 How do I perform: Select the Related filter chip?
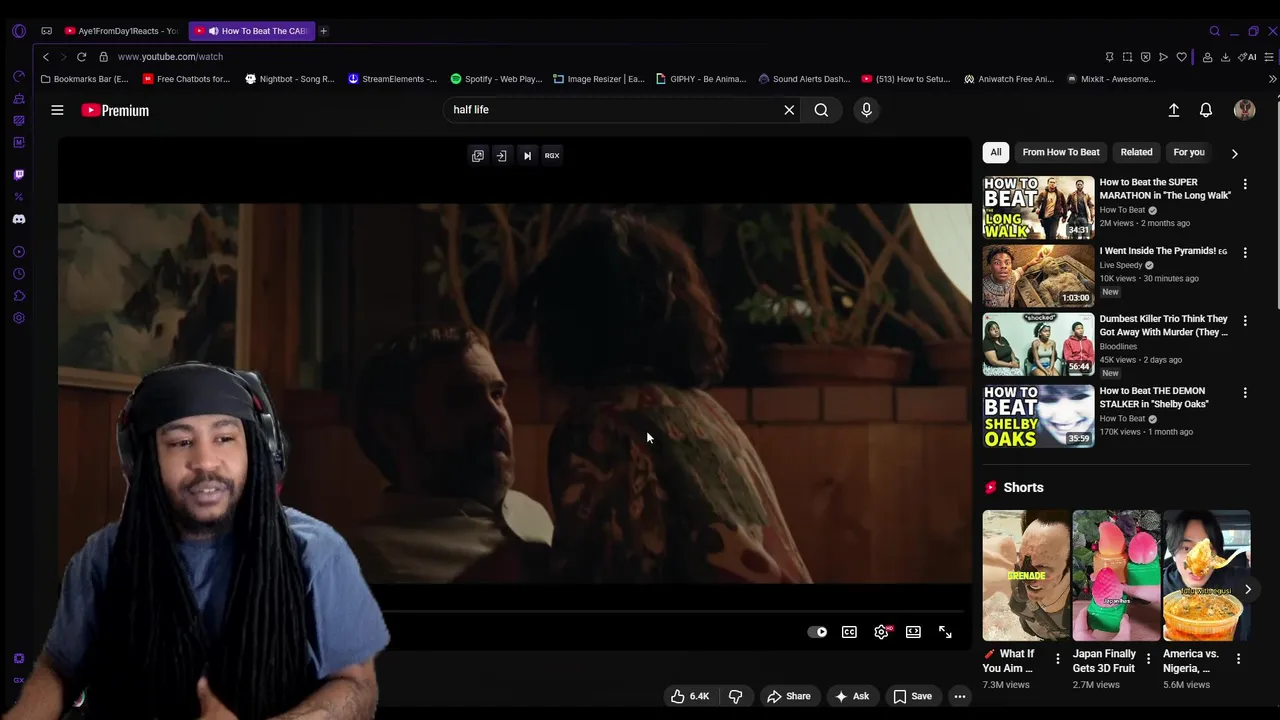1136,152
